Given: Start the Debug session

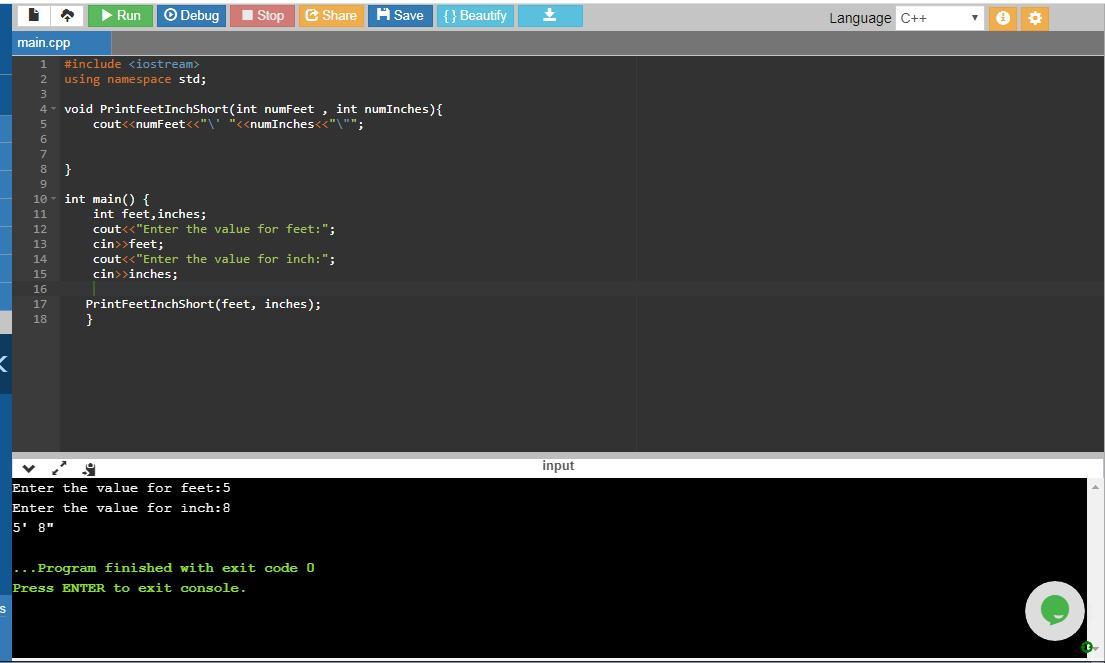Looking at the screenshot, I should (191, 15).
